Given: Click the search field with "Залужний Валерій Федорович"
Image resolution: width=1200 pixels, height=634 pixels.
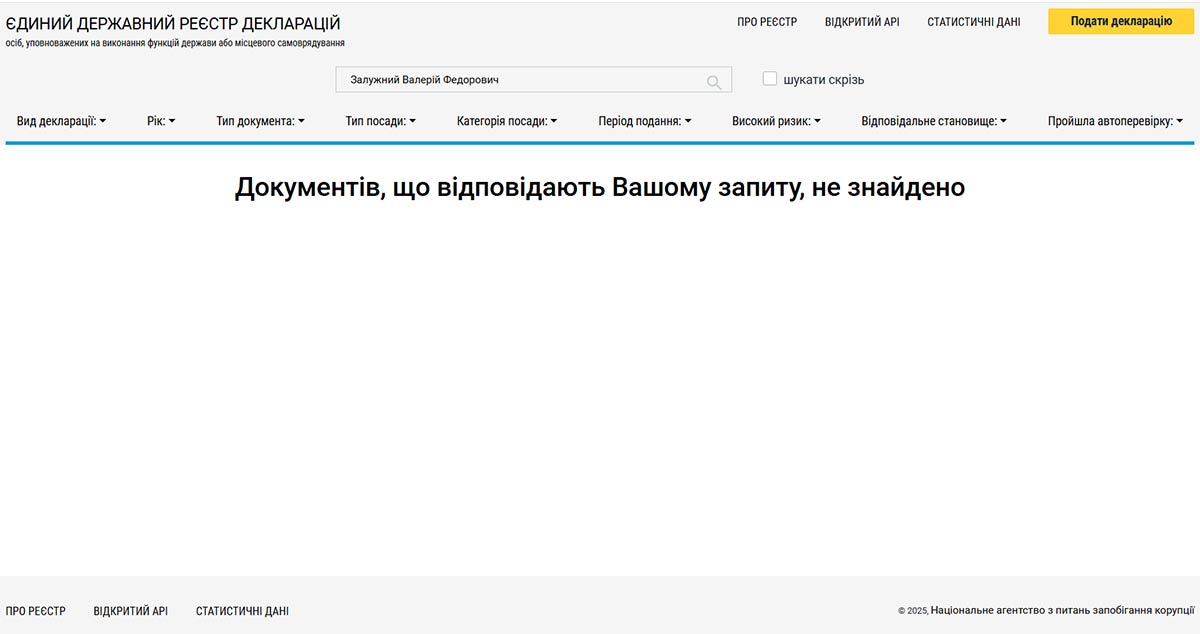Looking at the screenshot, I should 520,80.
